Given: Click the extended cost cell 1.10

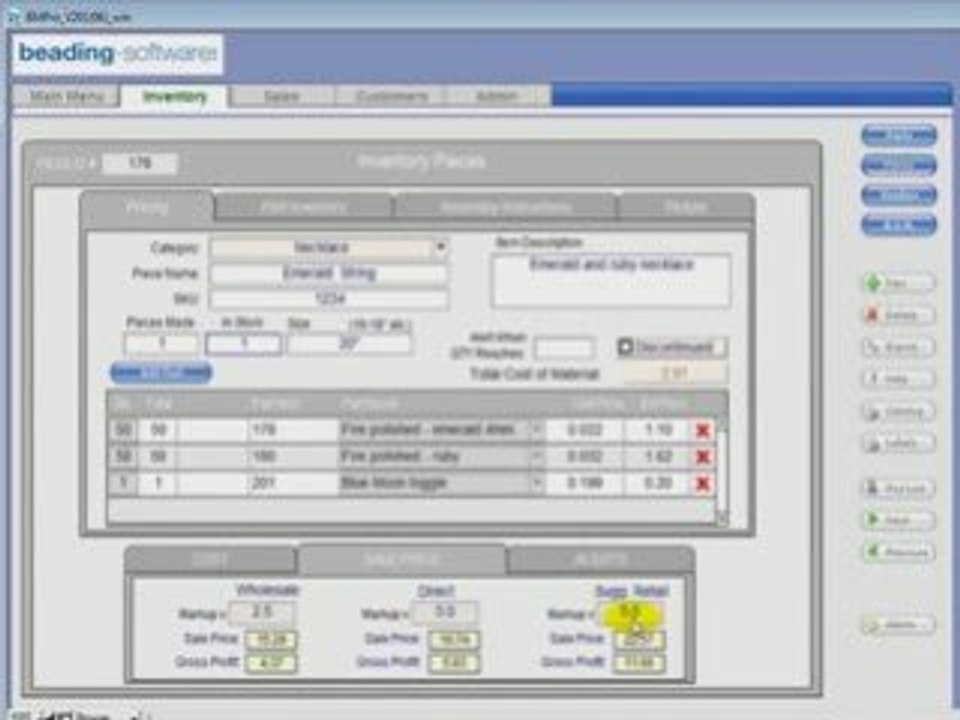Looking at the screenshot, I should click(x=658, y=430).
